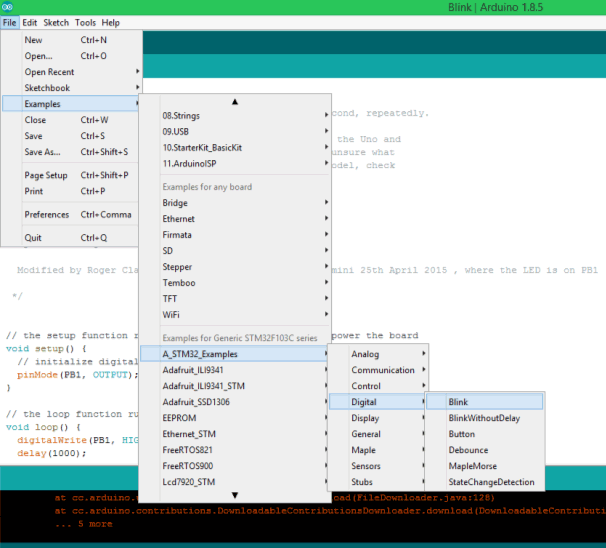Choose Save As... menu entry
The image size is (606, 548).
pyautogui.click(x=70, y=152)
